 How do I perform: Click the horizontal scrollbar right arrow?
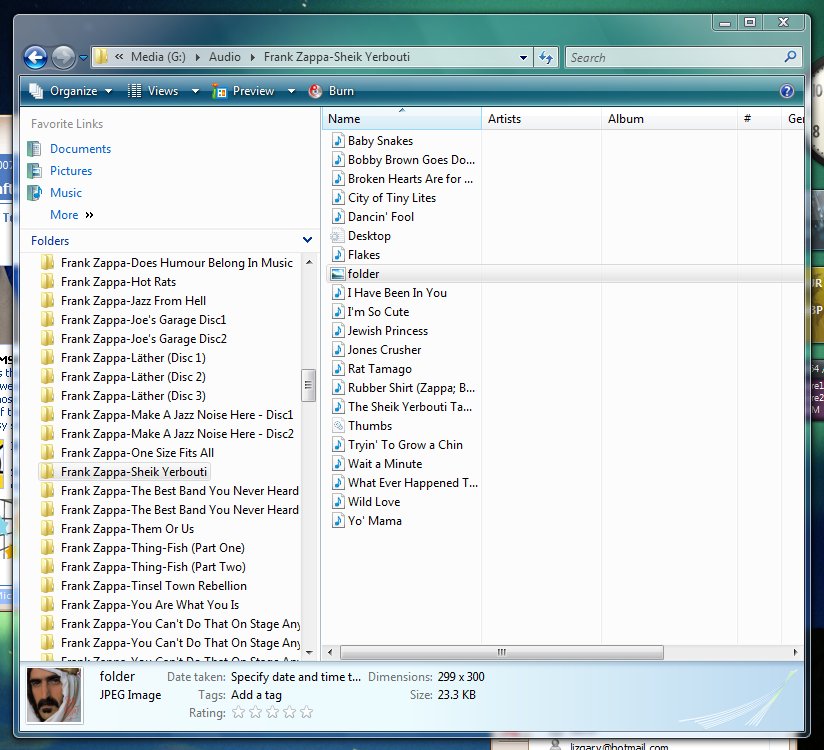(795, 652)
